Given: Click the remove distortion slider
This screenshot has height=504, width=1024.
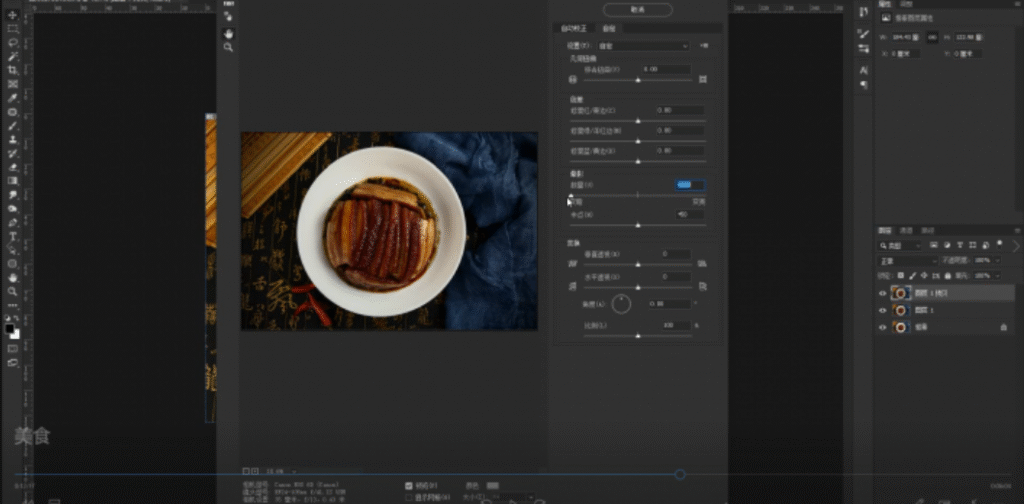Looking at the screenshot, I should pyautogui.click(x=637, y=80).
